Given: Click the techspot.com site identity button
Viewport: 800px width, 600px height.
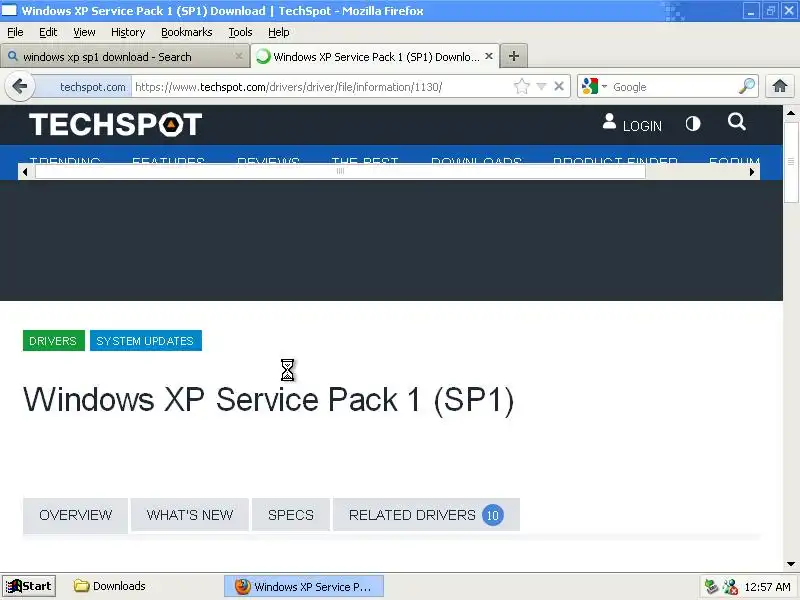Looking at the screenshot, I should (84, 87).
